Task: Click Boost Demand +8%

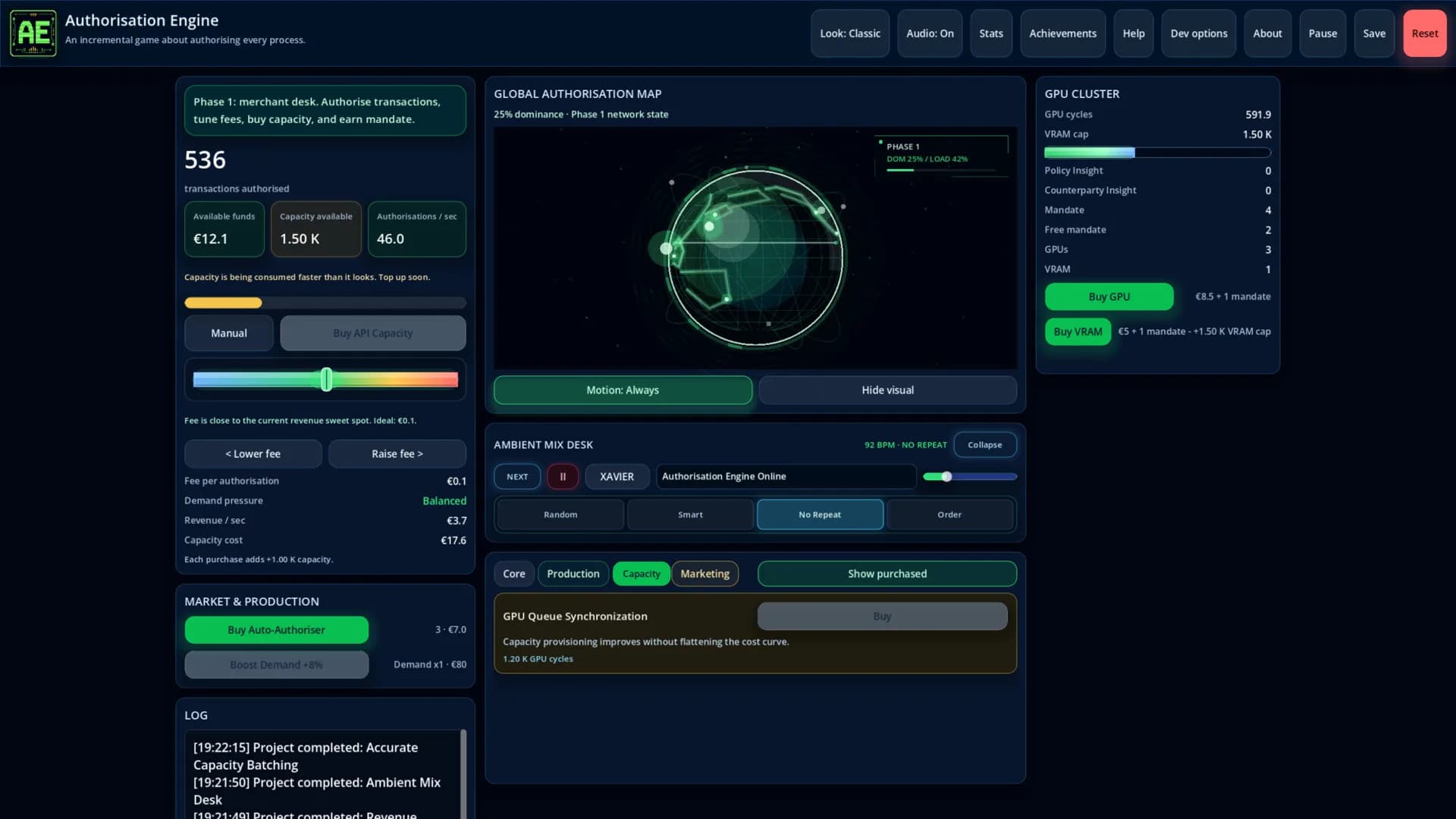Action: pyautogui.click(x=276, y=664)
